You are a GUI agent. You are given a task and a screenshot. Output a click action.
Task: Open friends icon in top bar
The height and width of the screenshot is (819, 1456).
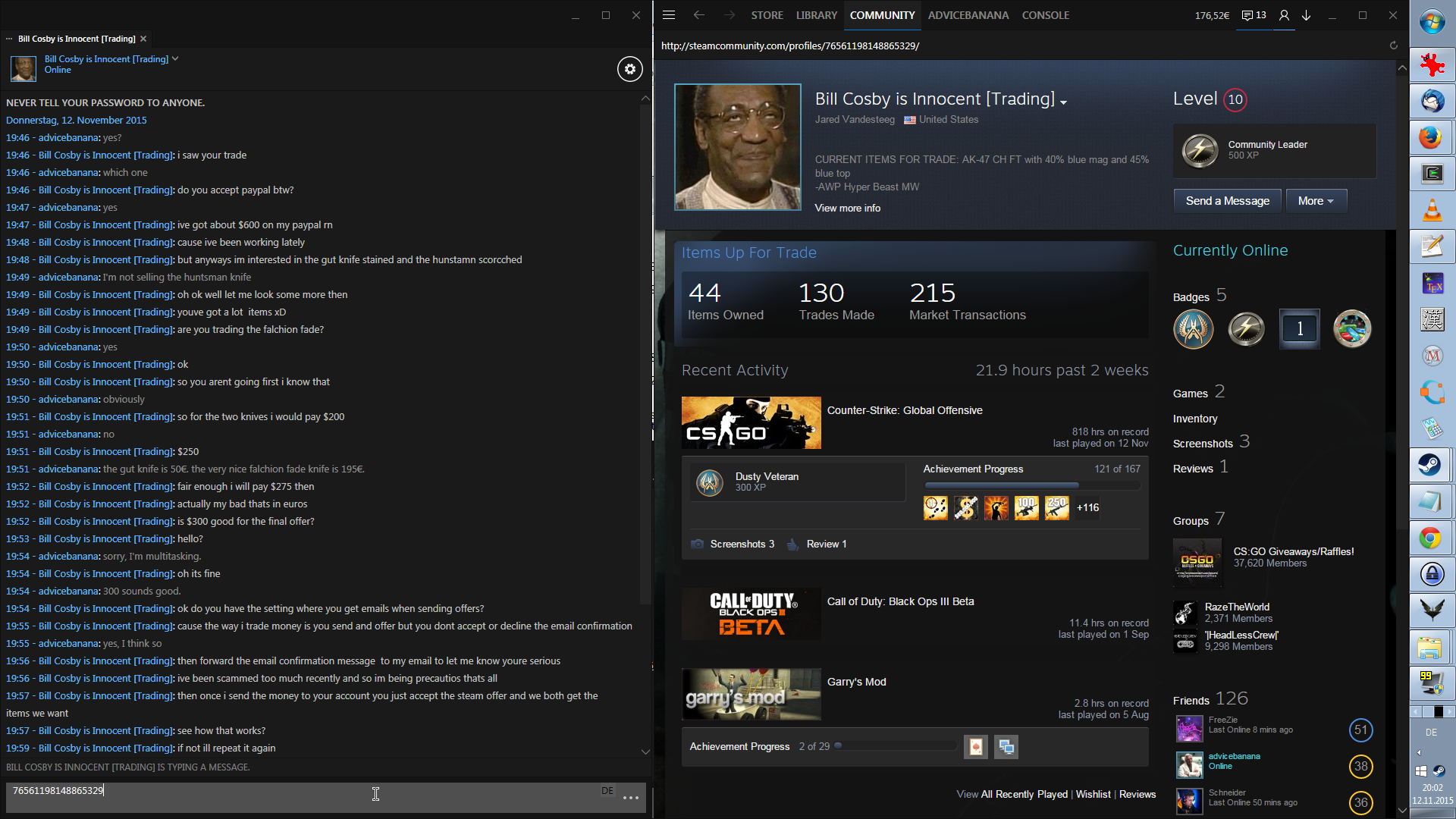[1284, 15]
